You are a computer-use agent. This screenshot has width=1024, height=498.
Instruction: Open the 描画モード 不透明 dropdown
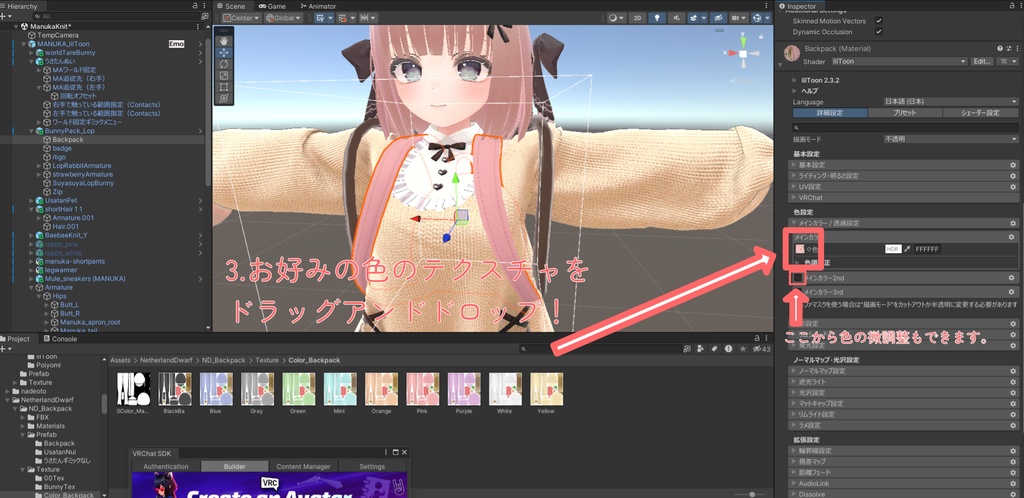click(950, 139)
